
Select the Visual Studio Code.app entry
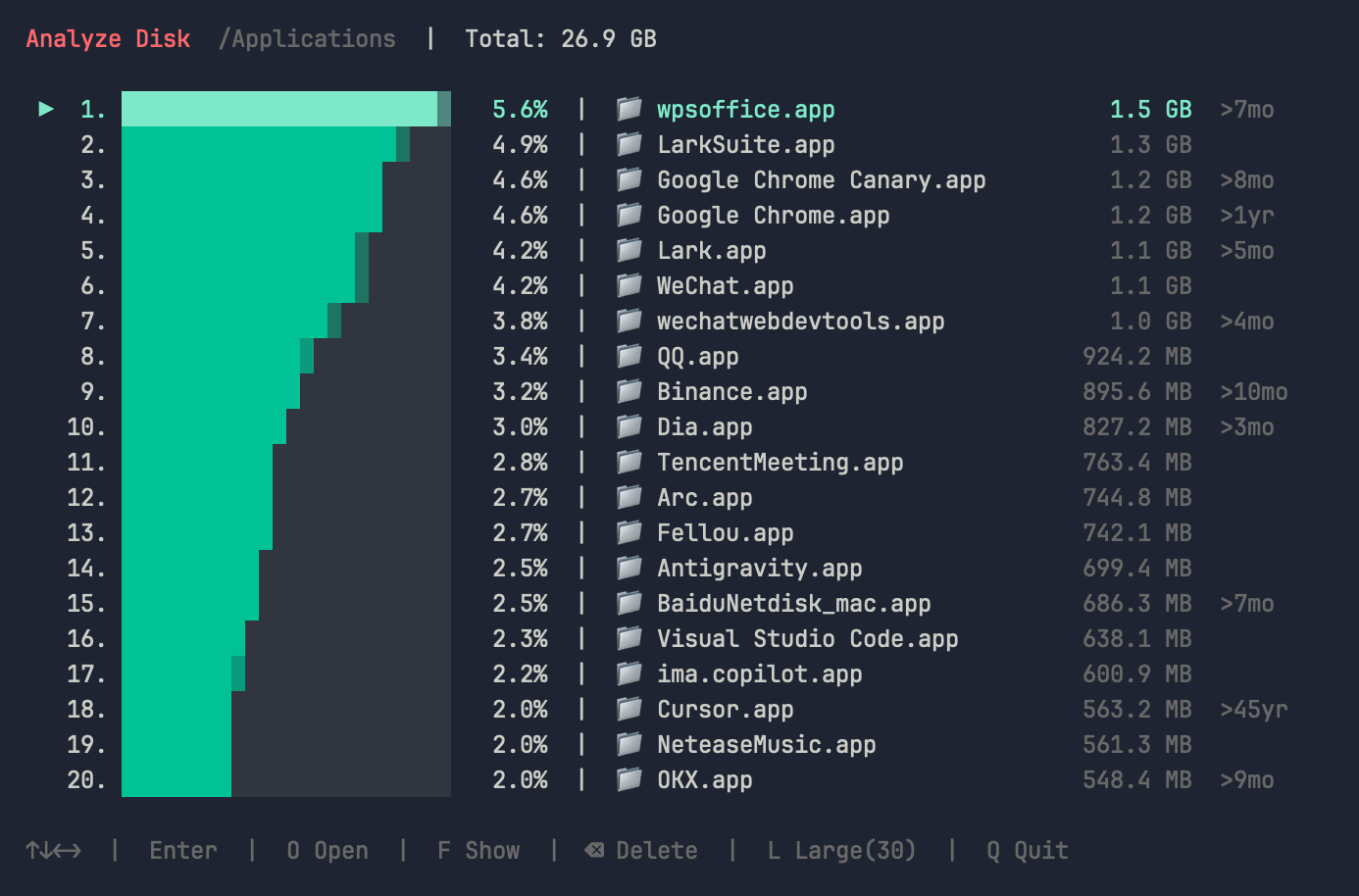coord(807,639)
